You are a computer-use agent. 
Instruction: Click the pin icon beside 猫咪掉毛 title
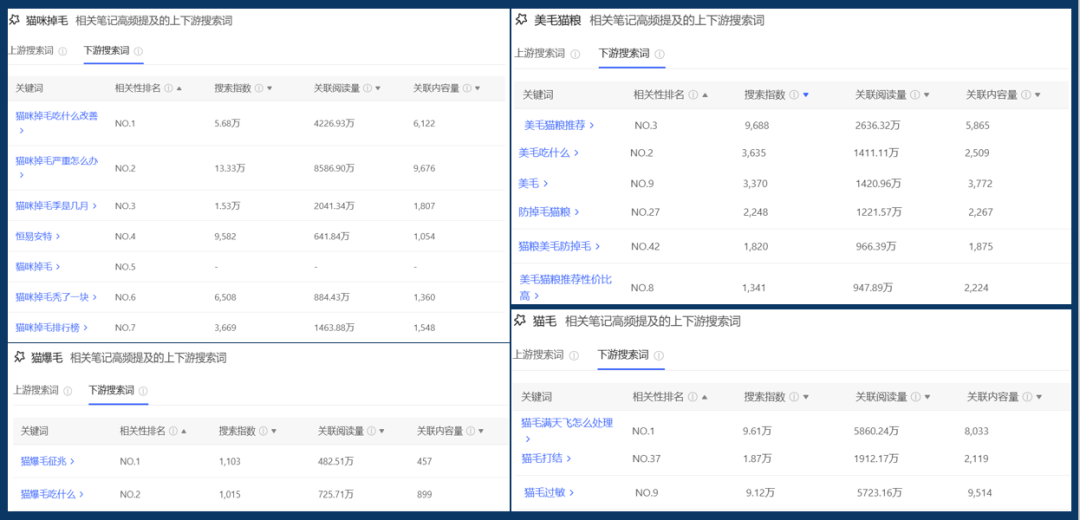coord(14,20)
